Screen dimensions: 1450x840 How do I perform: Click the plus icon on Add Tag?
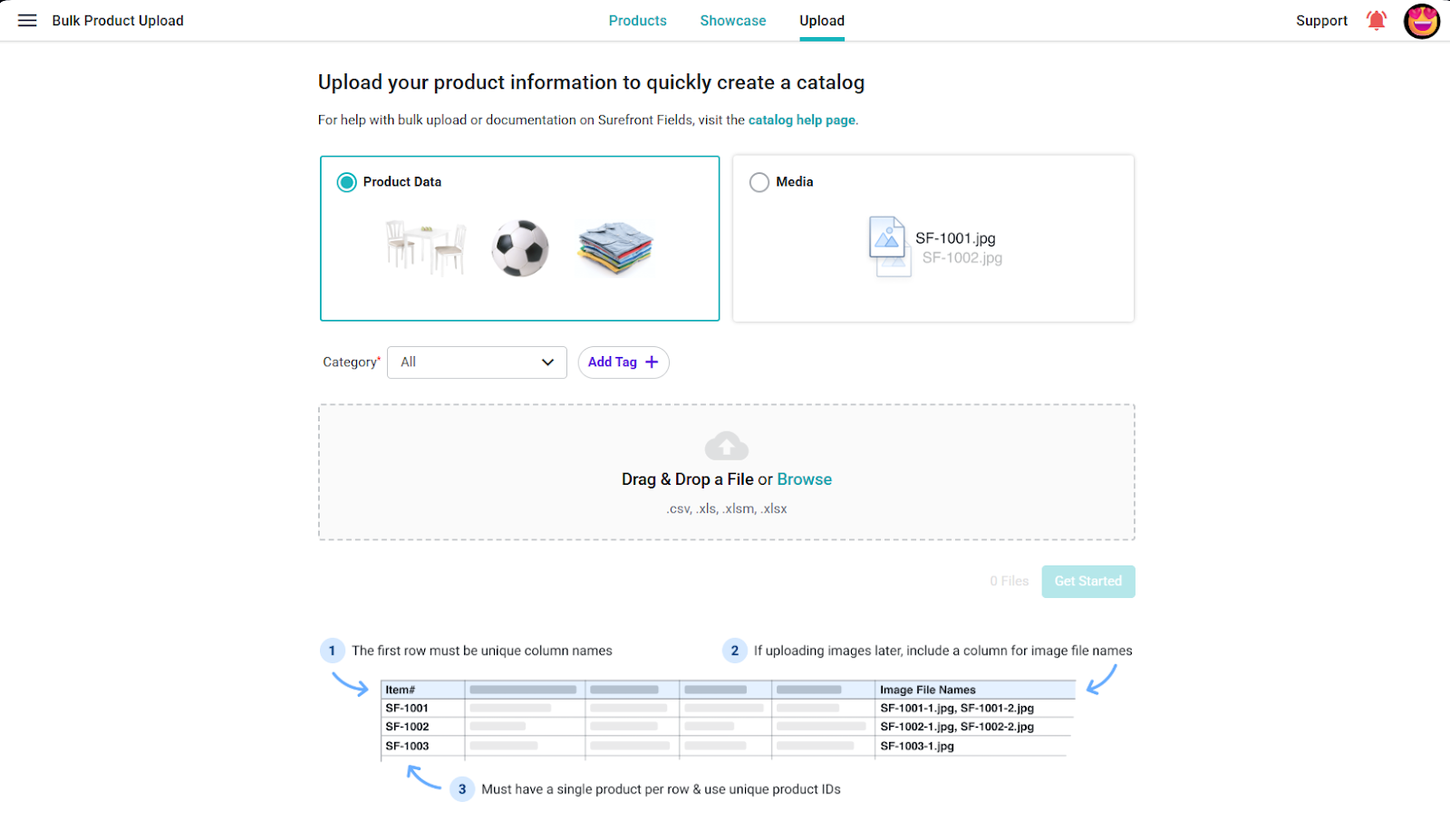coord(652,362)
